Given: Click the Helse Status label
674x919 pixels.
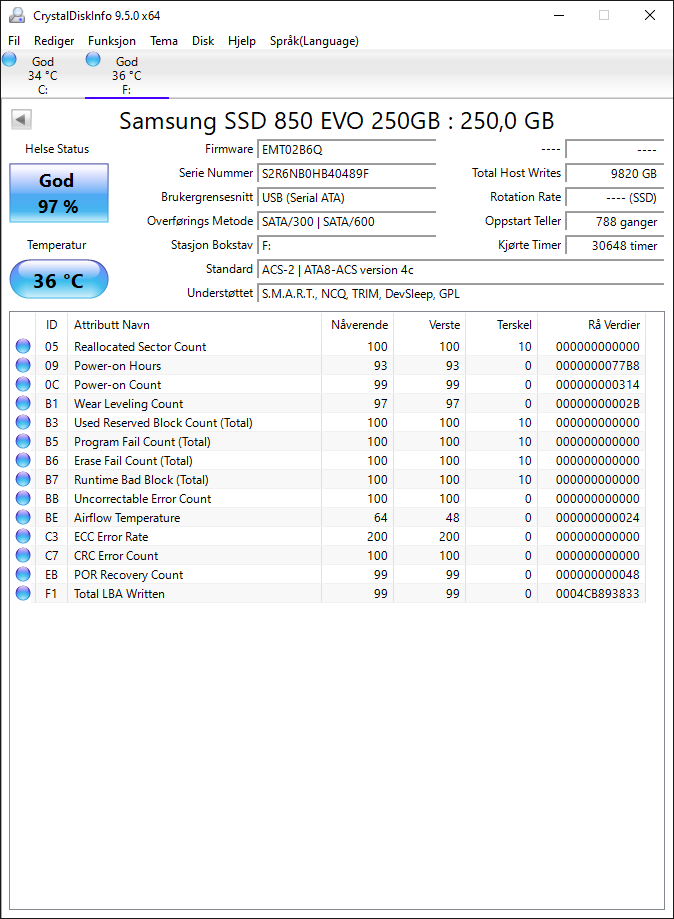Looking at the screenshot, I should pyautogui.click(x=57, y=149).
